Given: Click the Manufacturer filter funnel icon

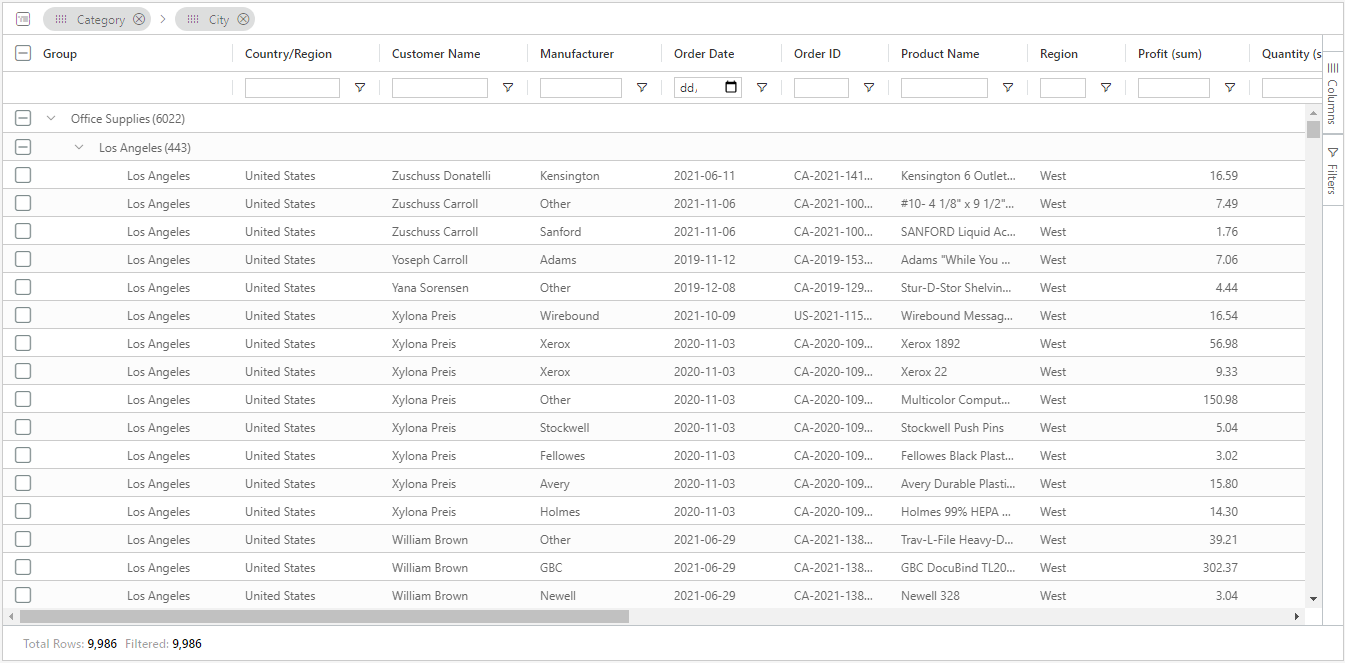Looking at the screenshot, I should (642, 88).
